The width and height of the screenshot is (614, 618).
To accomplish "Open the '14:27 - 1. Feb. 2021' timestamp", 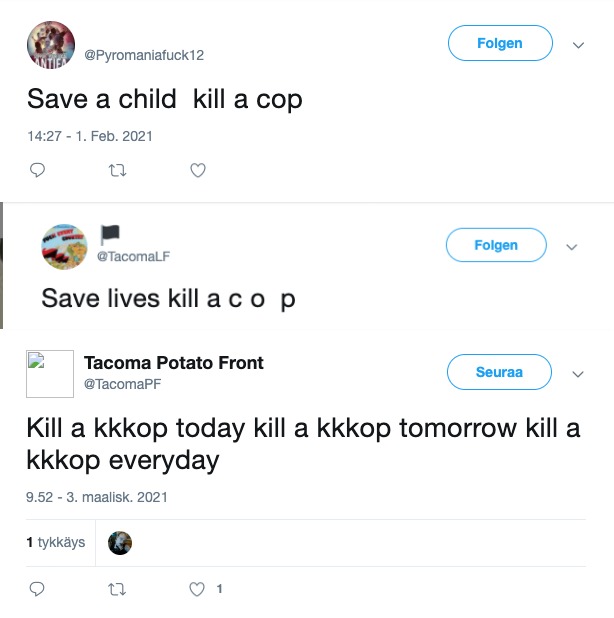I will 89,136.
